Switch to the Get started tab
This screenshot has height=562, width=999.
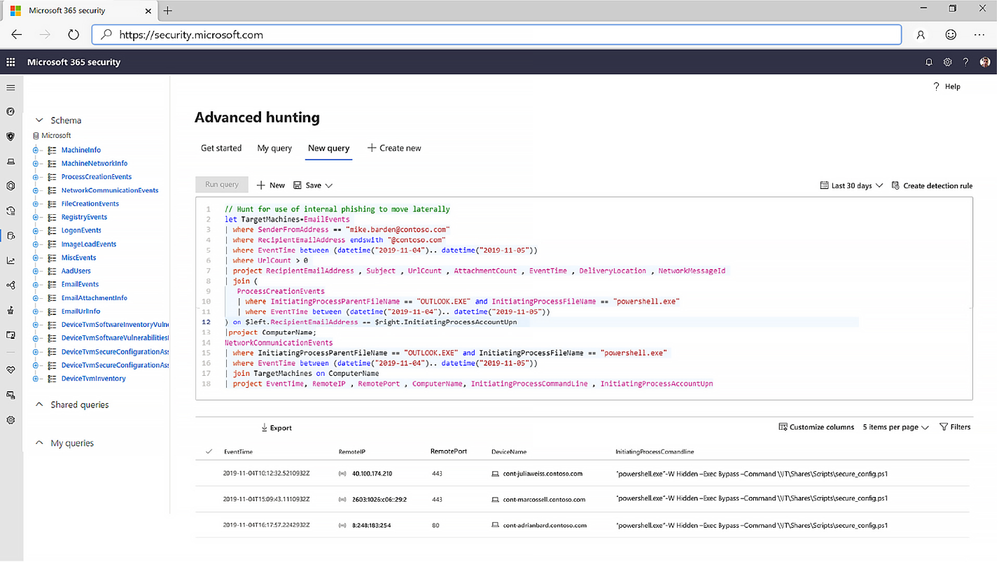tap(221, 148)
